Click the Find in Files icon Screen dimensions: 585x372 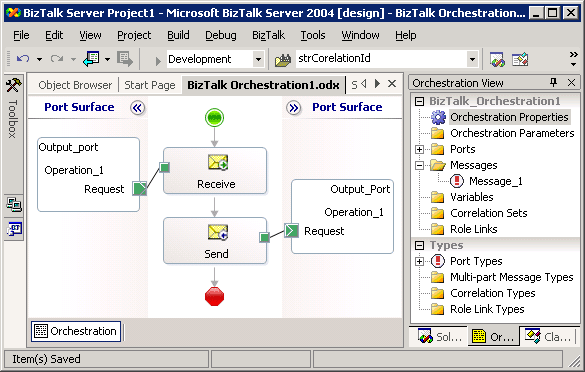[283, 59]
